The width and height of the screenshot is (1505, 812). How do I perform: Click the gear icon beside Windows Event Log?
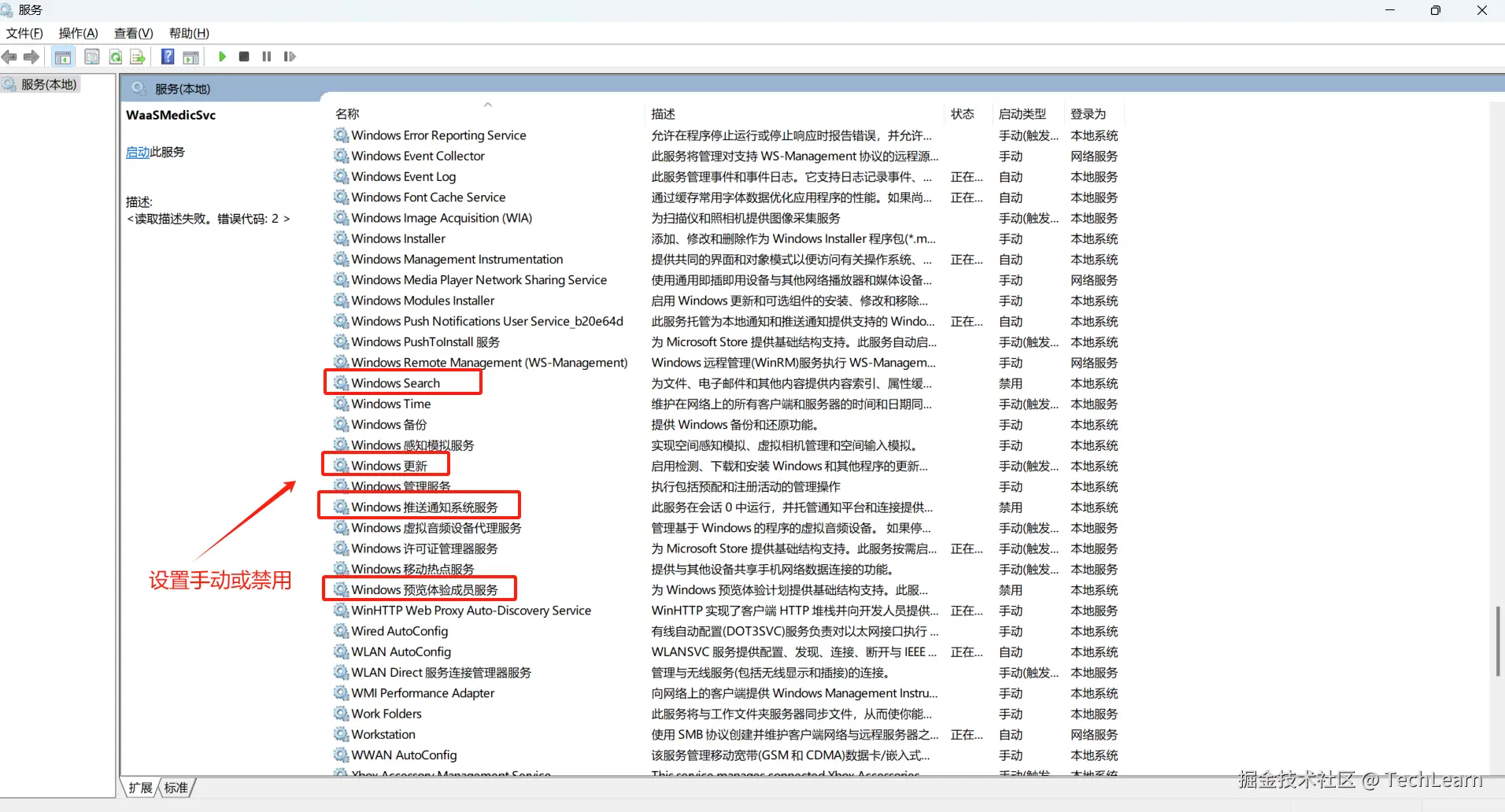341,176
